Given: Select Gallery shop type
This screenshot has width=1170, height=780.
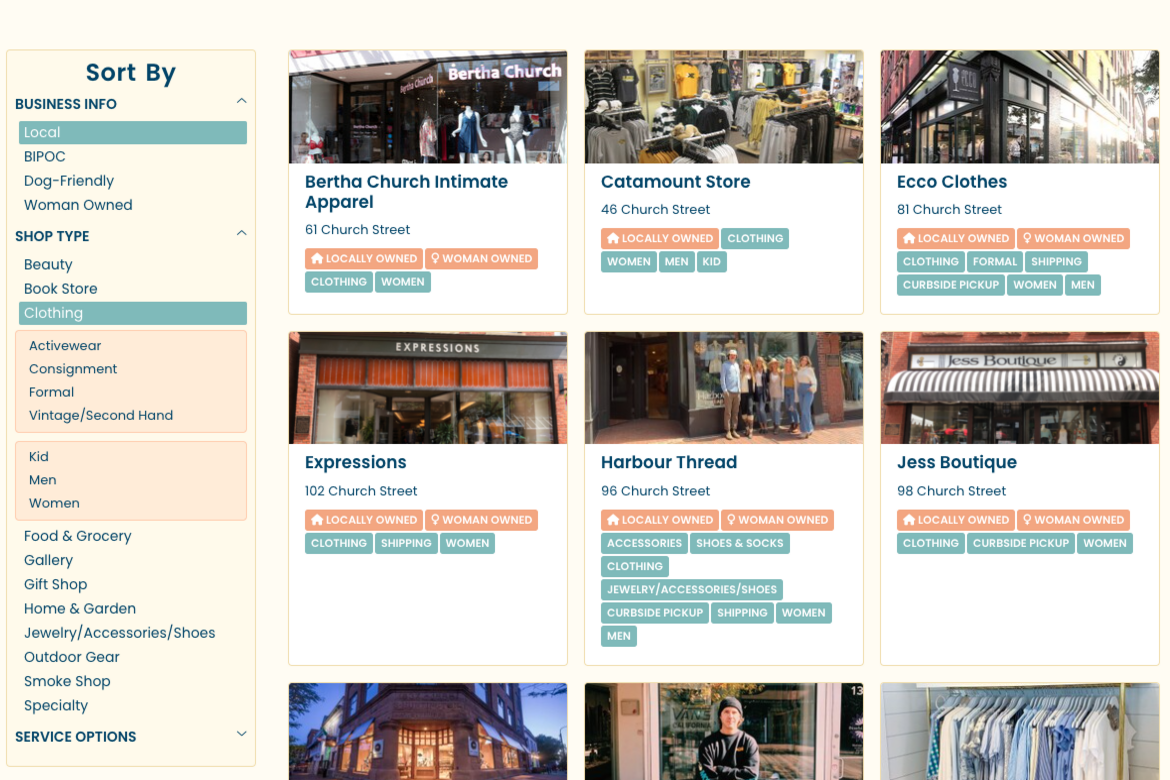Looking at the screenshot, I should [49, 561].
